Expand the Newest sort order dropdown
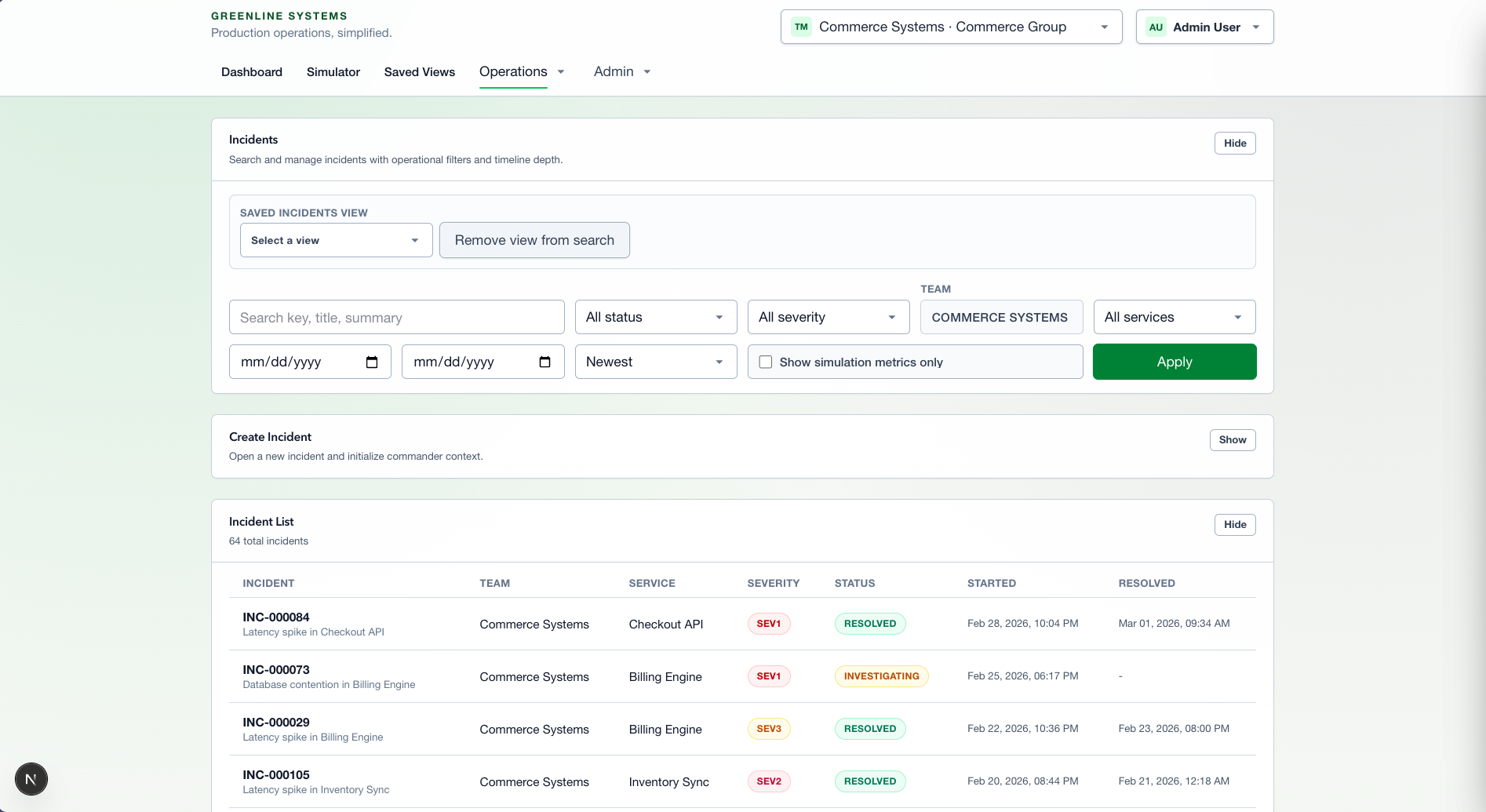The image size is (1486, 812). click(655, 362)
